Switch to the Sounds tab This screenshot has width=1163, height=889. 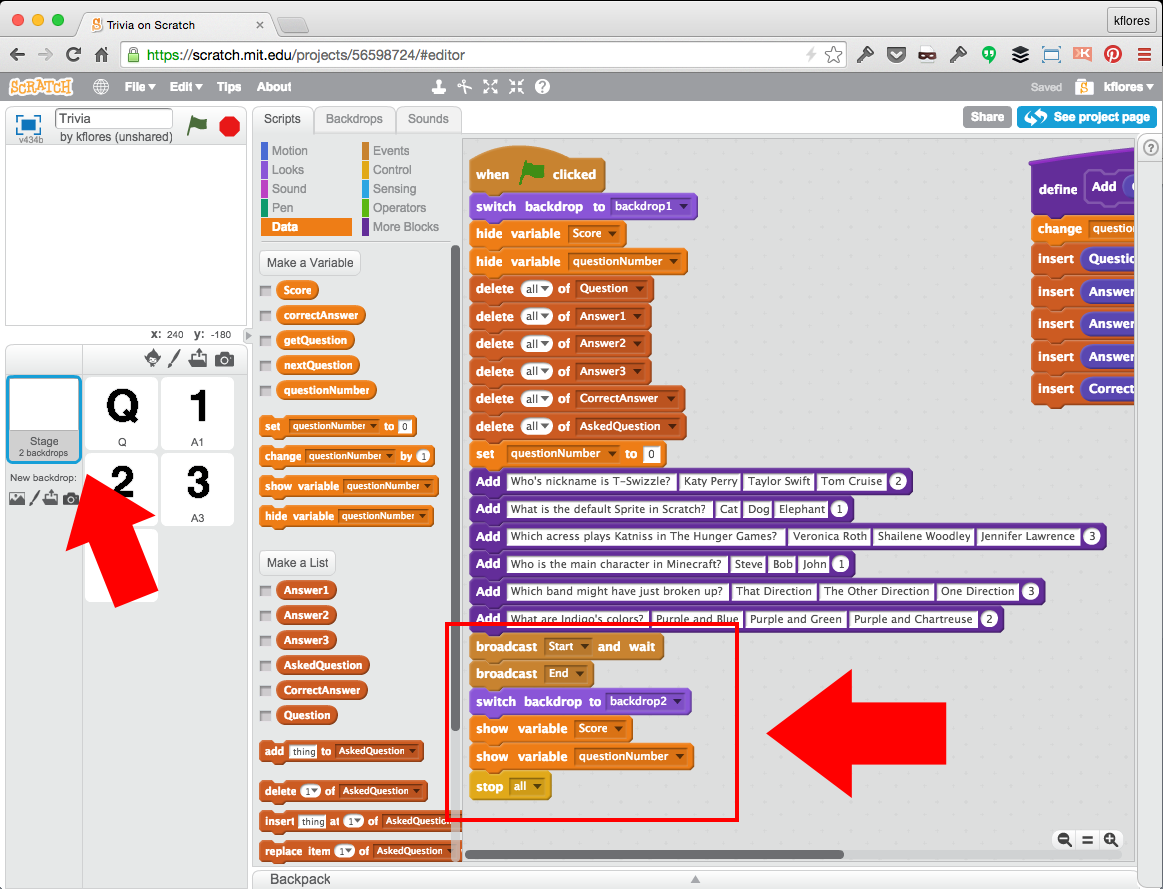(428, 119)
